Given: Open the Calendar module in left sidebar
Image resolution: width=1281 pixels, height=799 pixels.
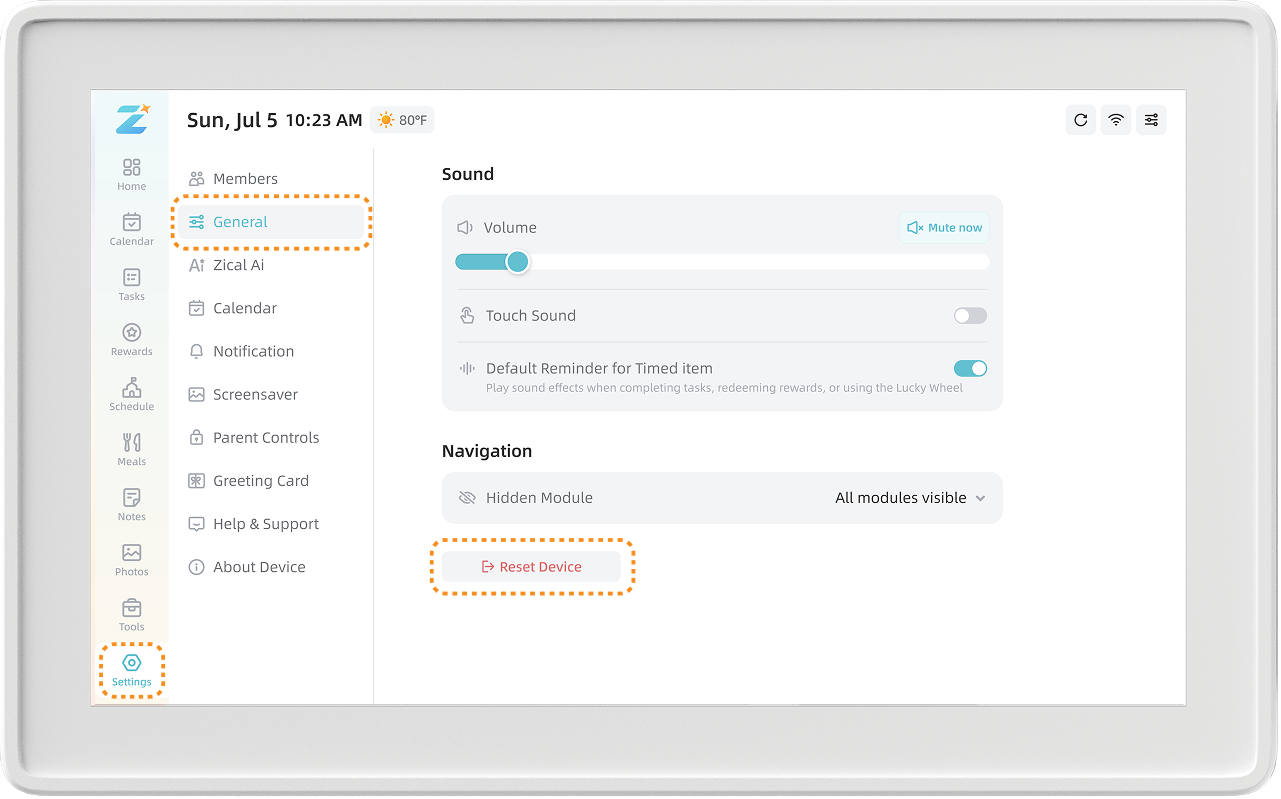Looking at the screenshot, I should click(x=131, y=229).
